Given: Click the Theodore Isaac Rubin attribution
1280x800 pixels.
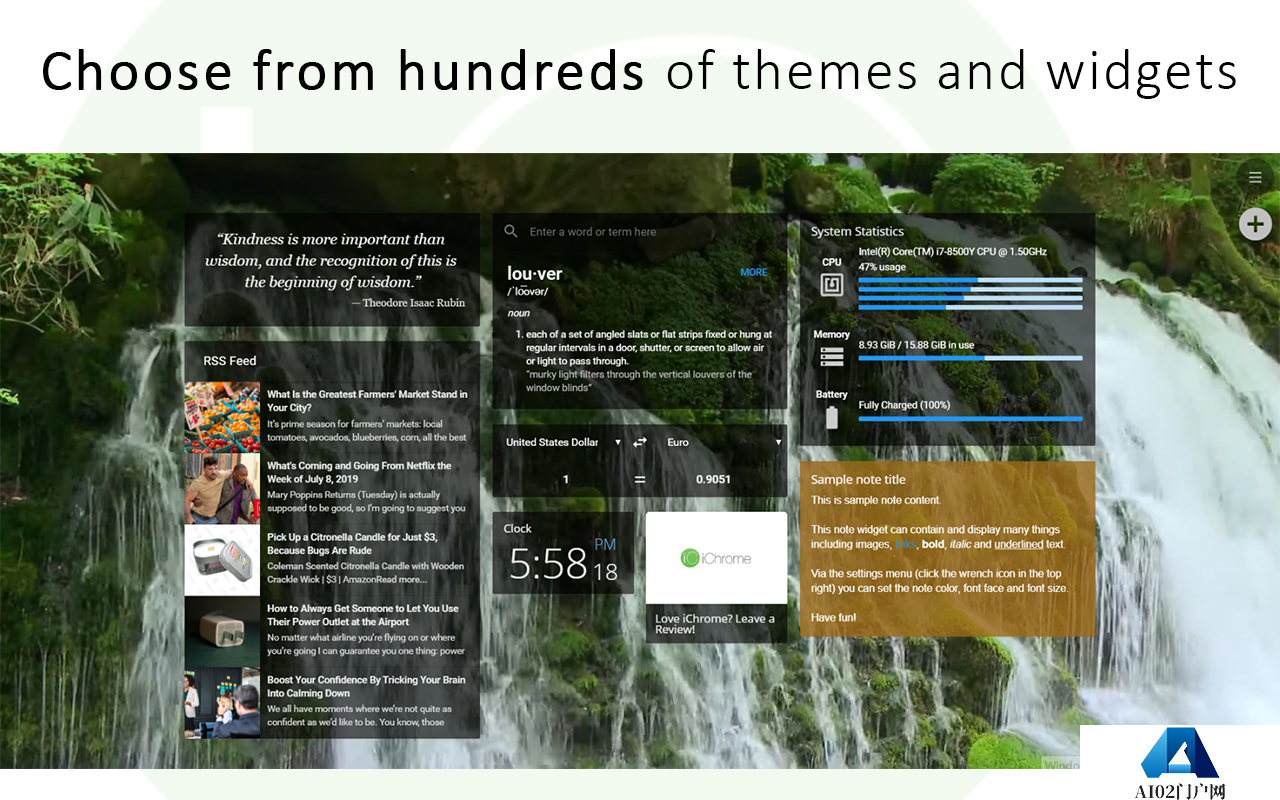Looking at the screenshot, I should [x=408, y=303].
